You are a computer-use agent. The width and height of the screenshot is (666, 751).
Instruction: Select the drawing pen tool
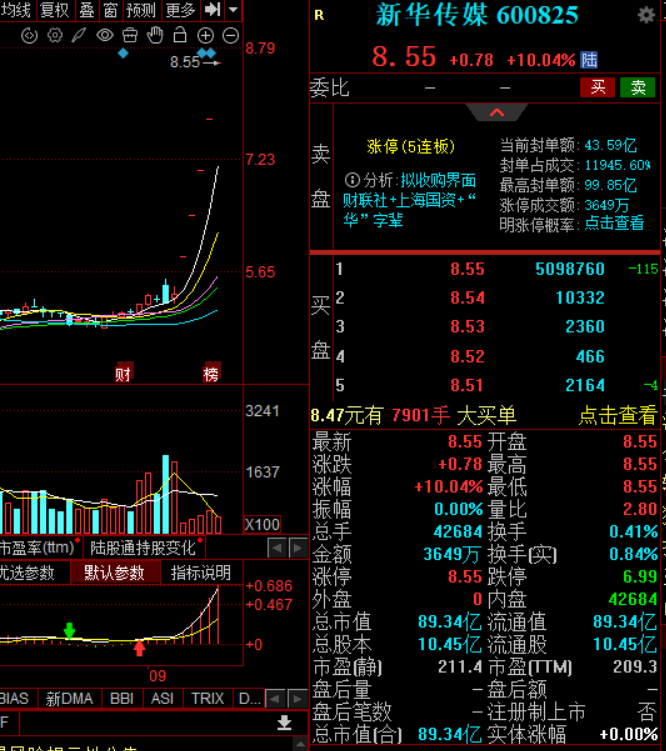tap(79, 35)
